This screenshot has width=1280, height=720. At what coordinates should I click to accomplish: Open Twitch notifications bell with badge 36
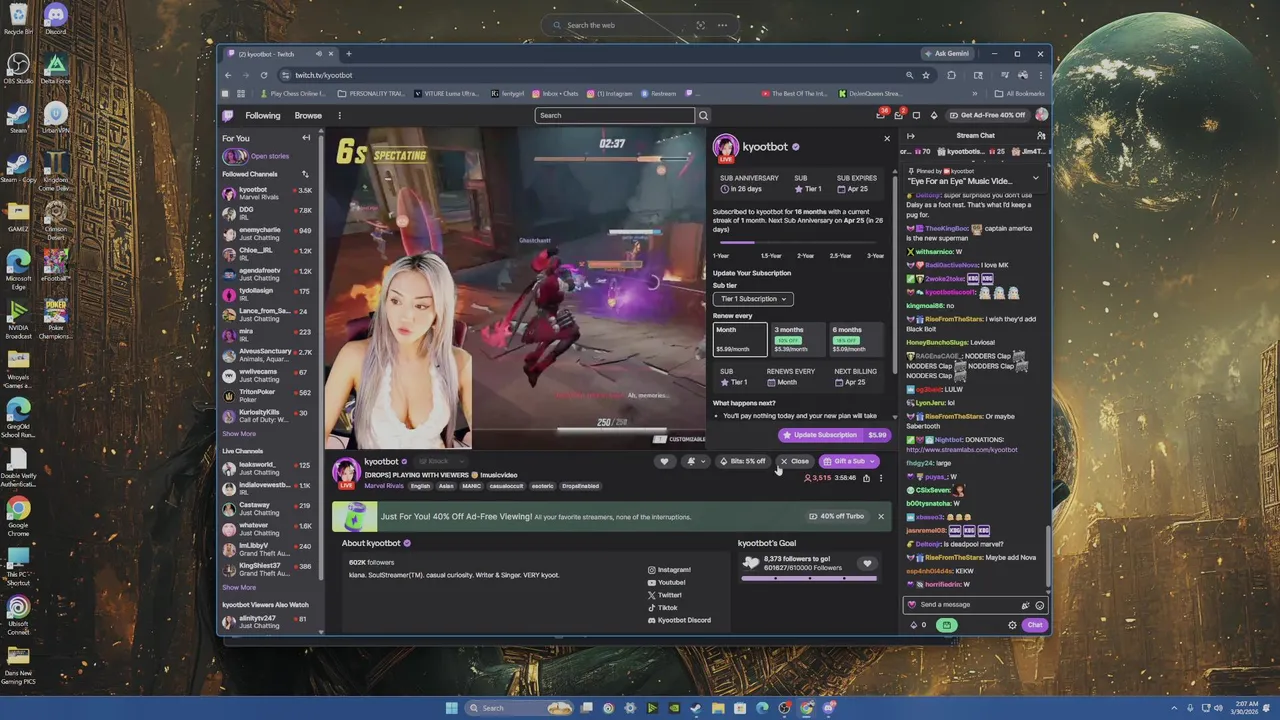coord(881,115)
